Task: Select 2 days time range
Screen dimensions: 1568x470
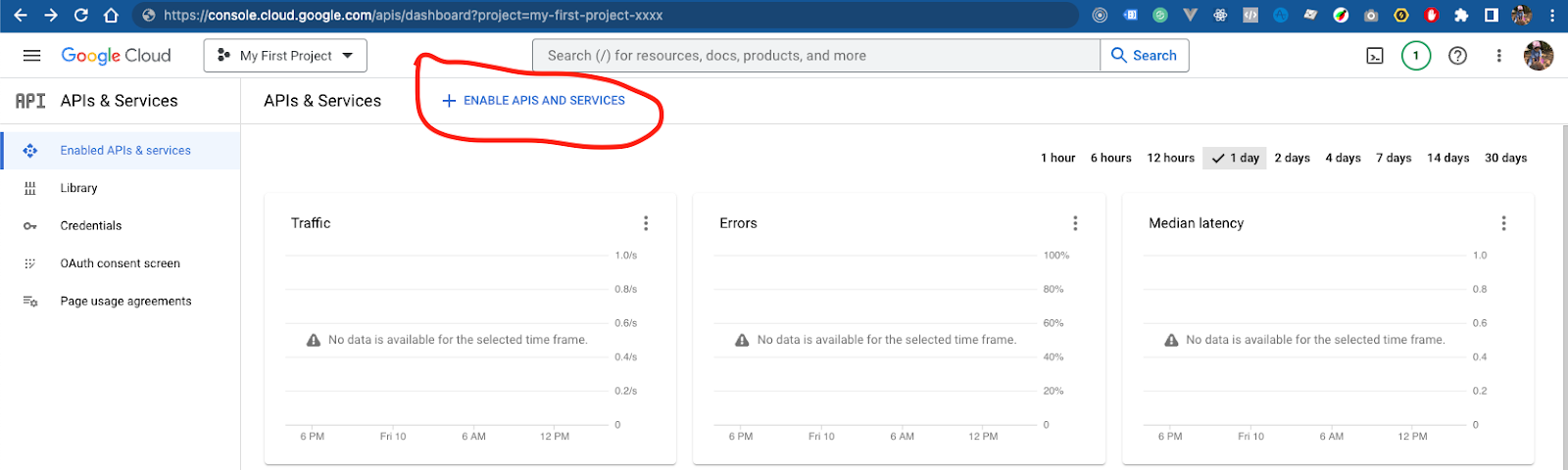Action: [x=1292, y=158]
